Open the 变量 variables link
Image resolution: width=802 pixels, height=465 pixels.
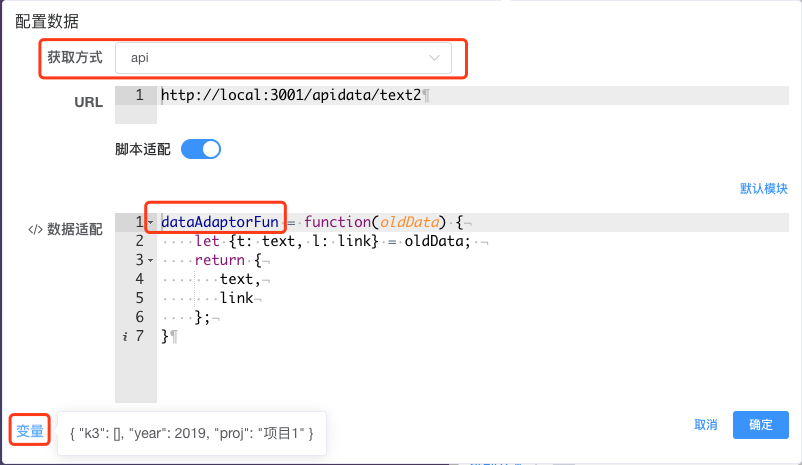[x=29, y=432]
